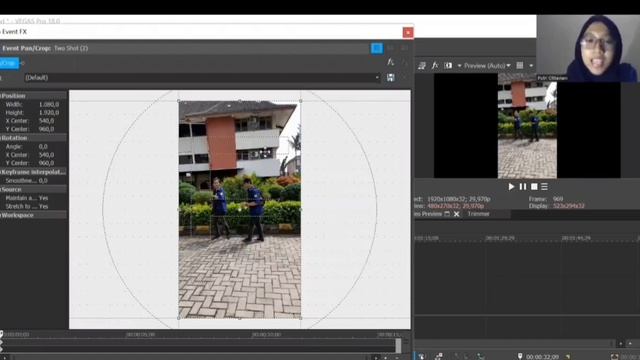Open the split screen dropdown arrow
Screen dimensions: 640x360
pyautogui.click(x=459, y=66)
